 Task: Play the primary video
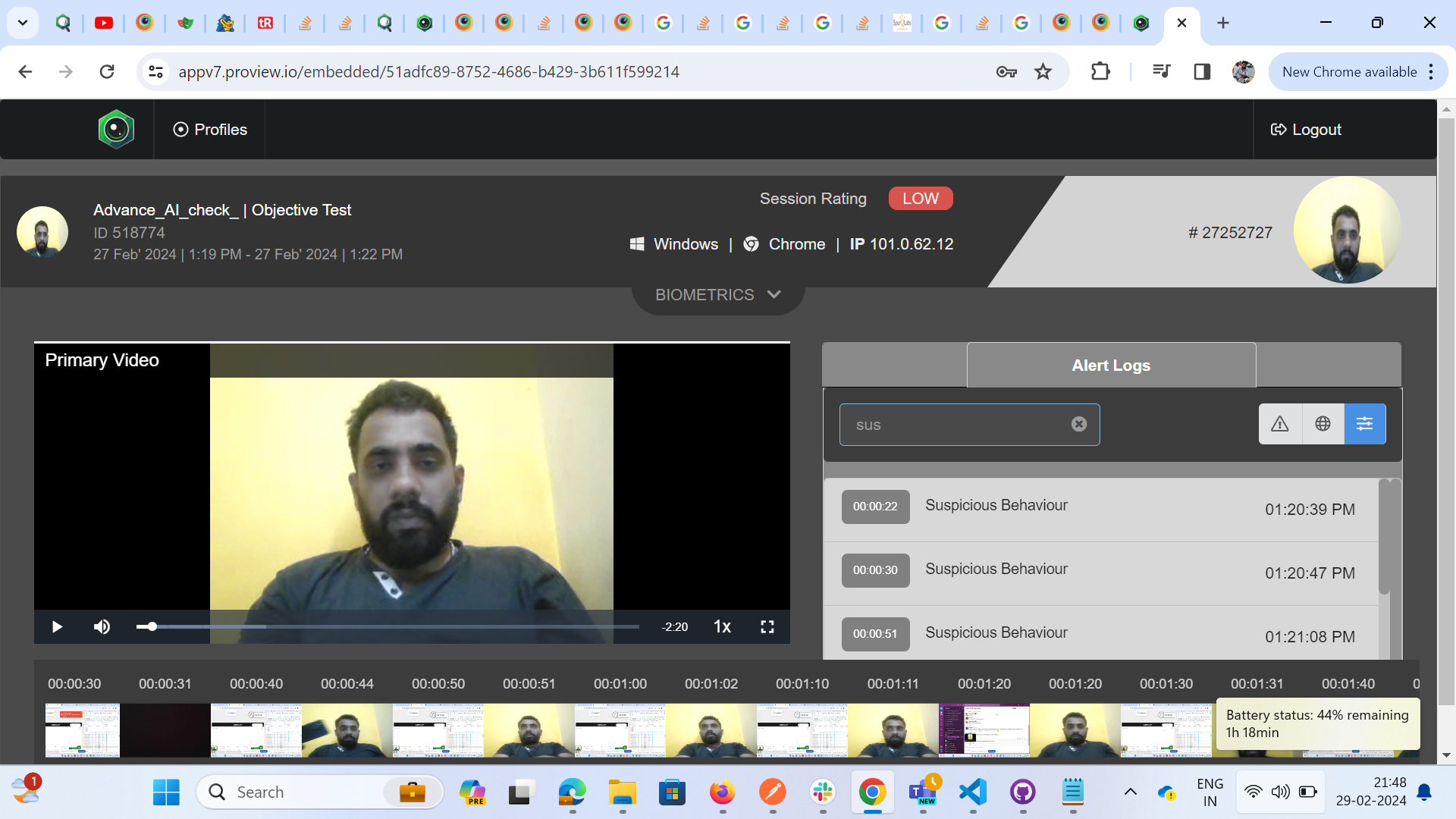point(57,627)
